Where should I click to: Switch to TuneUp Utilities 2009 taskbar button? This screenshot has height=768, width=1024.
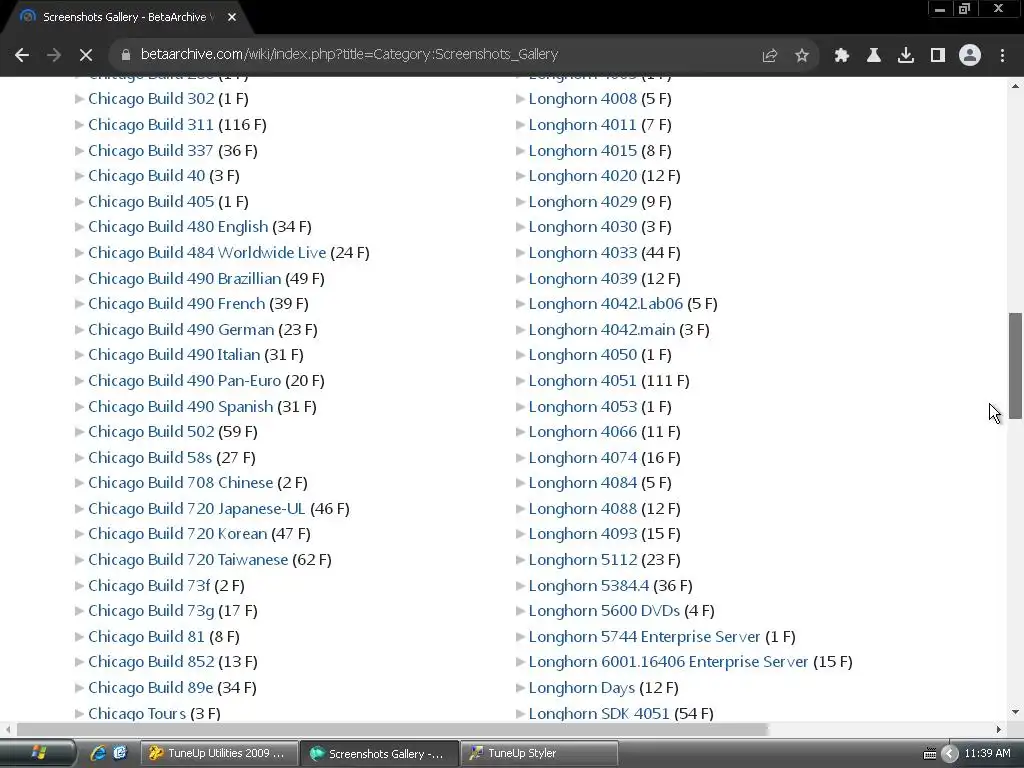coord(219,754)
